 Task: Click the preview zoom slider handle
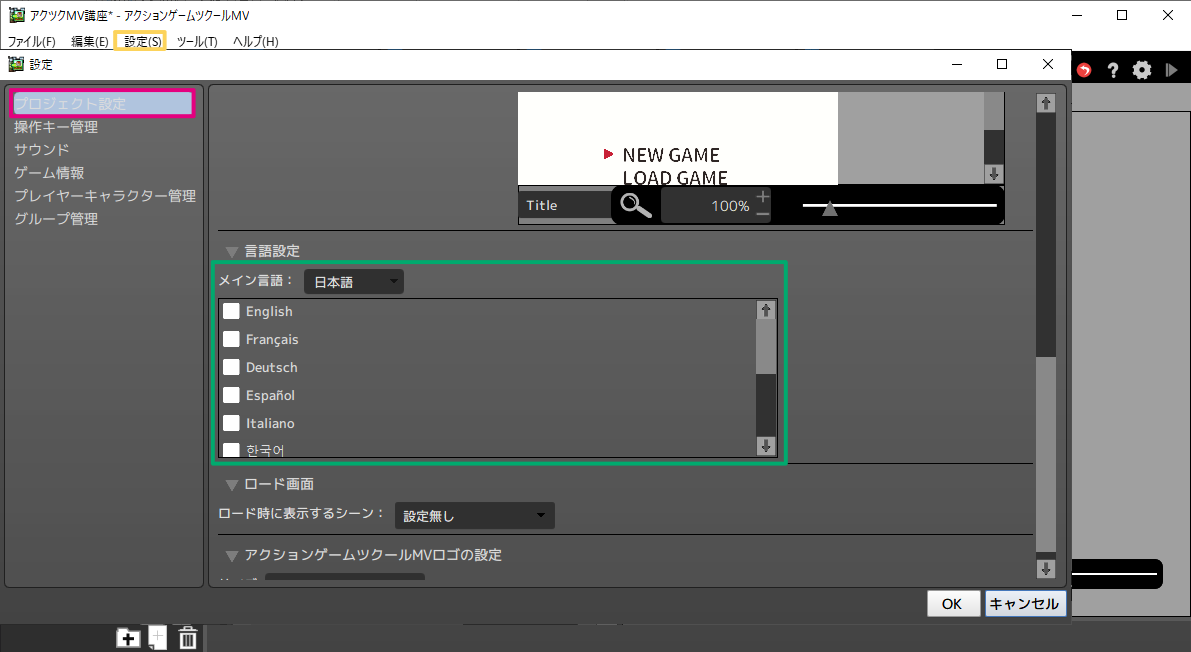pos(829,207)
